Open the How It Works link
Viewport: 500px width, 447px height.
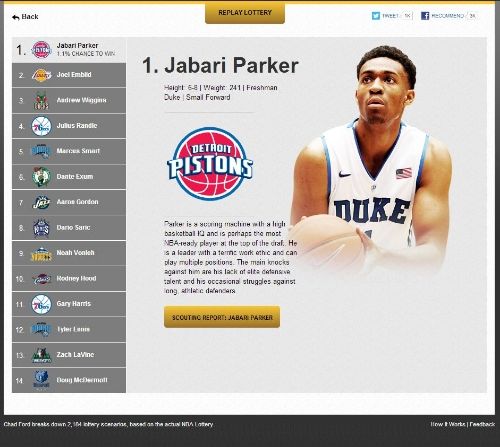447,424
